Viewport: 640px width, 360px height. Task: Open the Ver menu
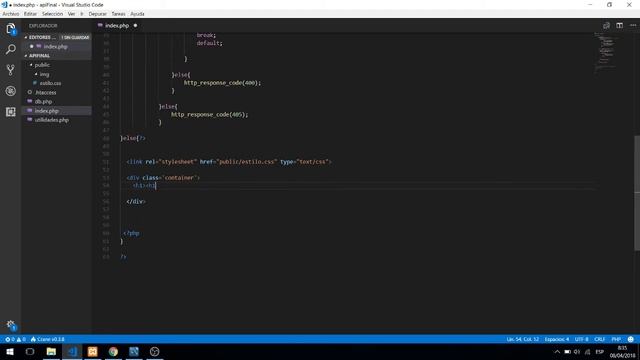[71, 14]
